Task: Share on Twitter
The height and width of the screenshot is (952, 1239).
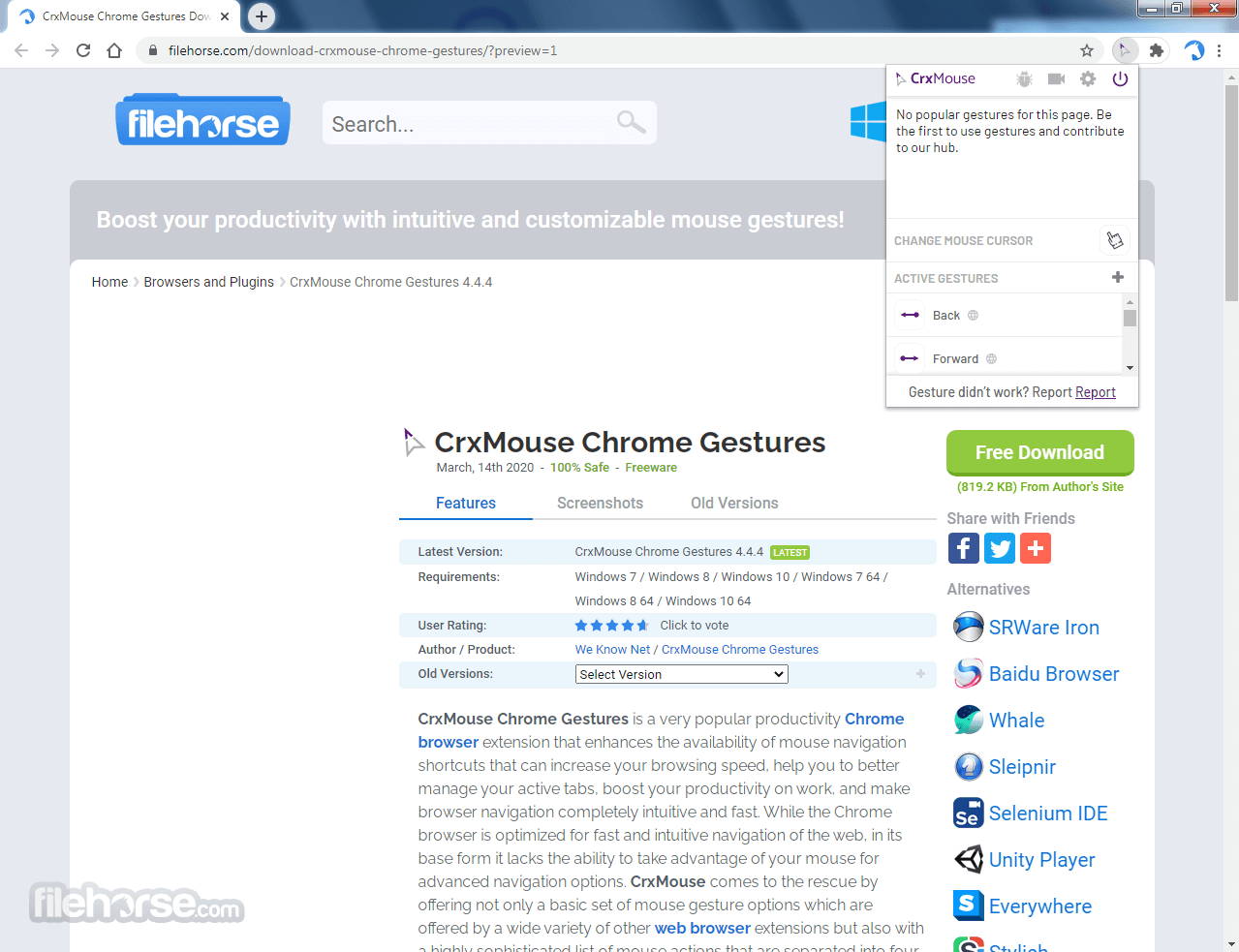Action: 1000,548
